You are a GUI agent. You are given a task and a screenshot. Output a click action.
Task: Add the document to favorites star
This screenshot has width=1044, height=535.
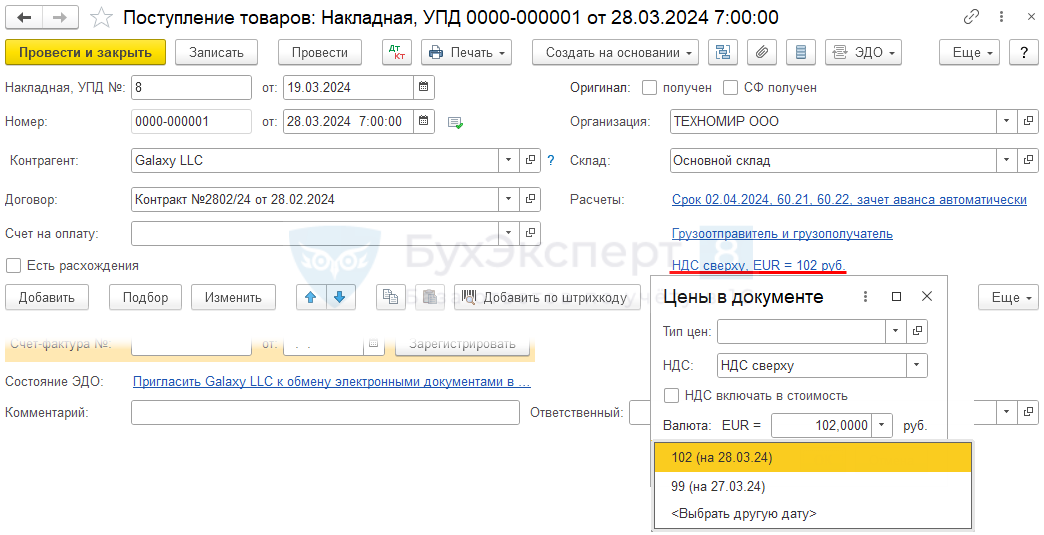tap(101, 18)
